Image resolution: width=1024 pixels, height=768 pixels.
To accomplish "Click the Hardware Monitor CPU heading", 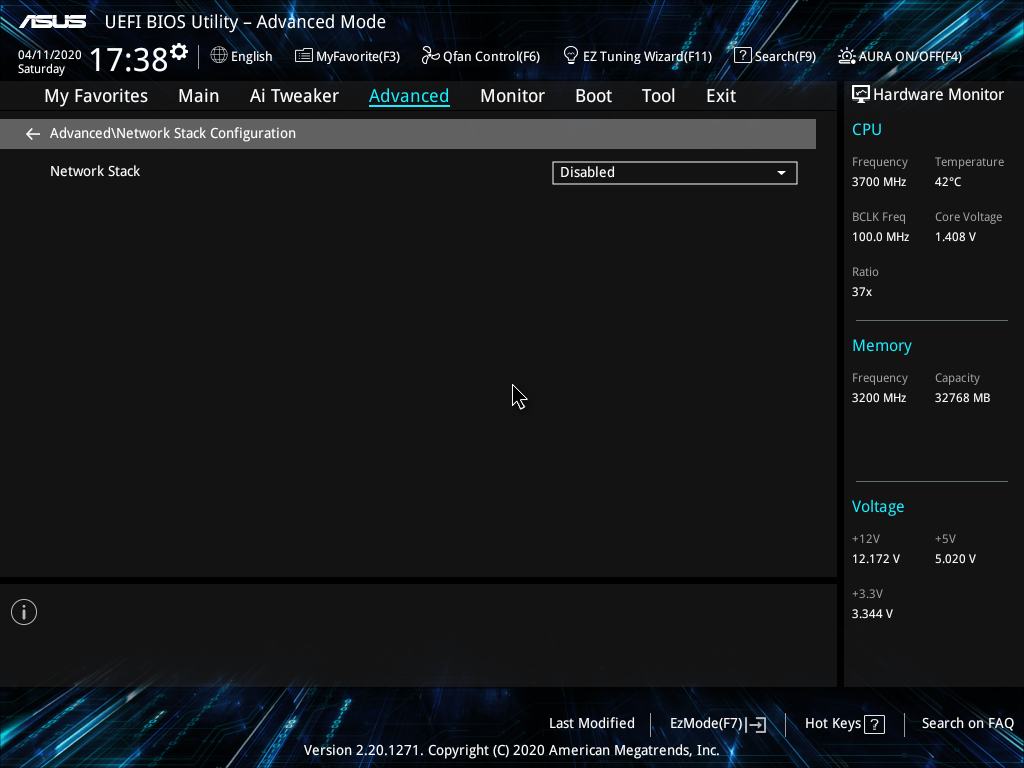I will coord(867,129).
